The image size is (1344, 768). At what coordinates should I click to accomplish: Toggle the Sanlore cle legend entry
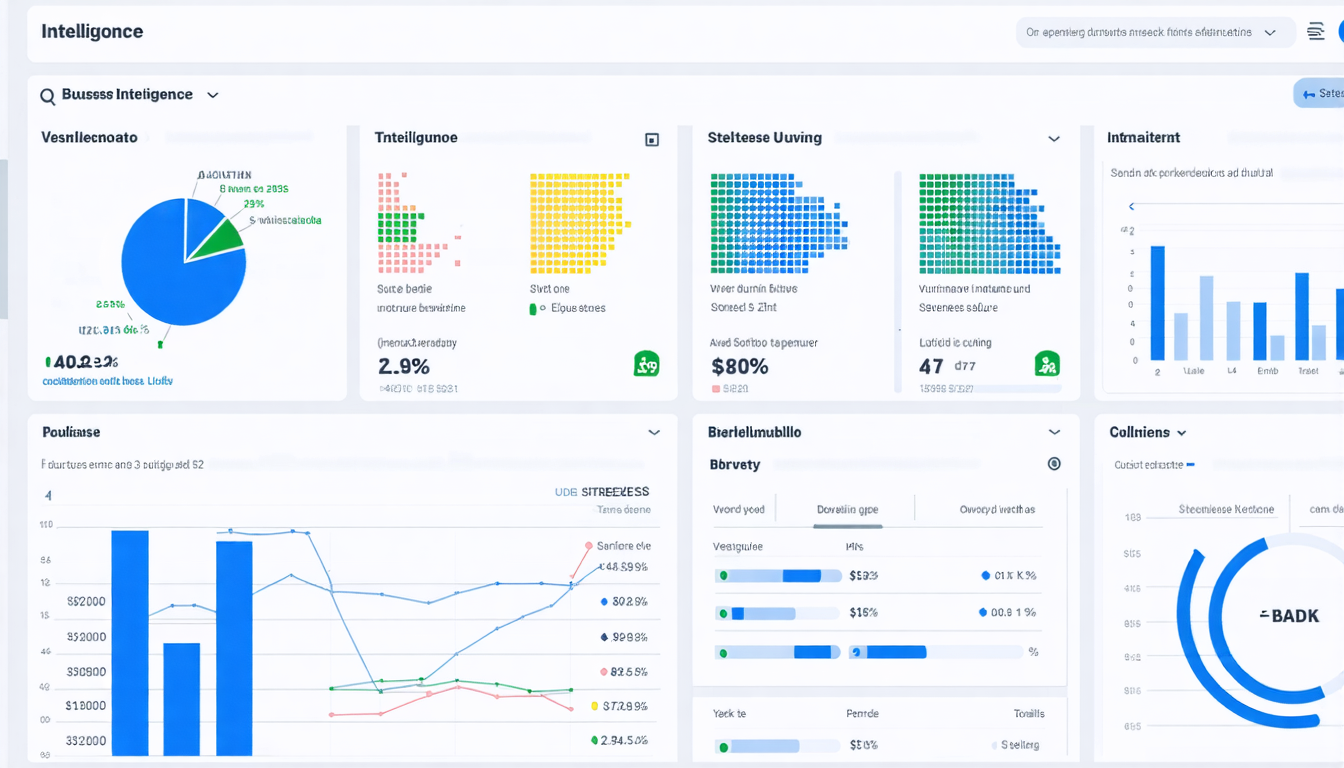[x=617, y=546]
